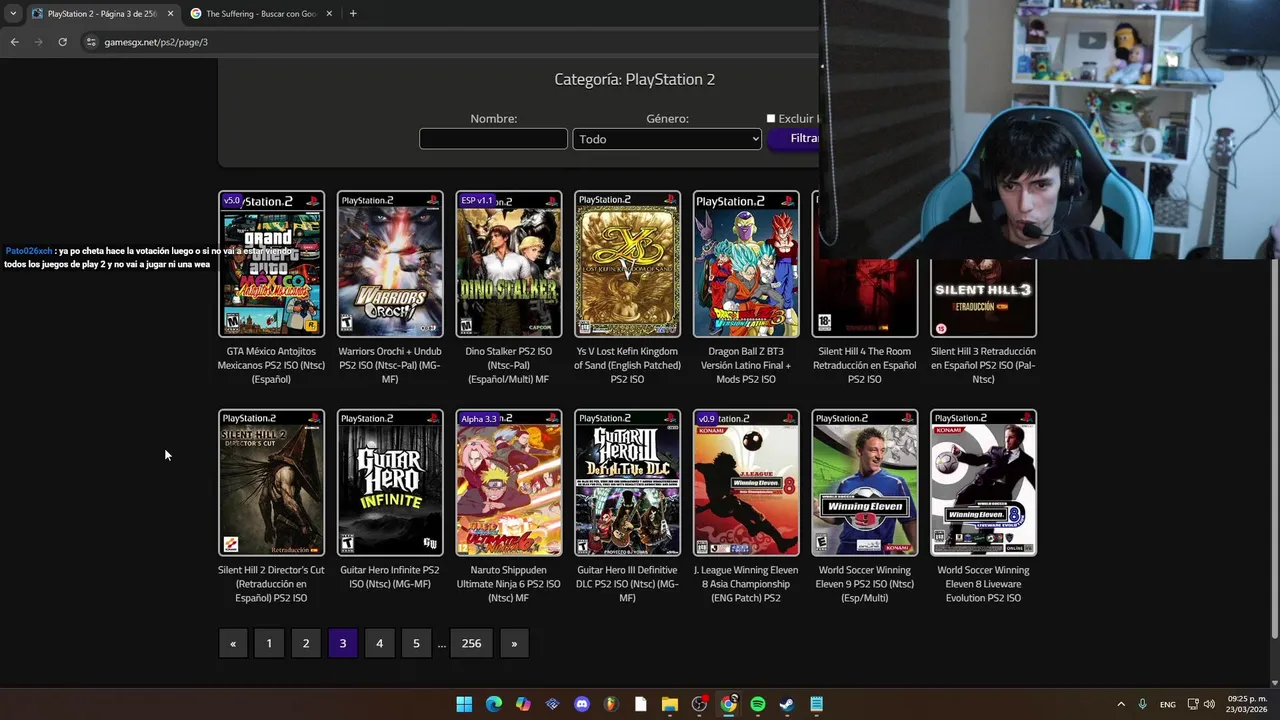1280x720 pixels.
Task: Open the tab search dropdown
Action: (x=12, y=13)
